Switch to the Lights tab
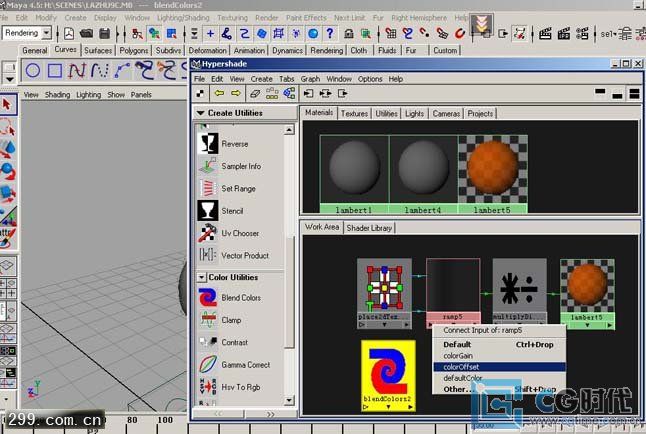Screen dimensions: 646x434 [x=414, y=113]
